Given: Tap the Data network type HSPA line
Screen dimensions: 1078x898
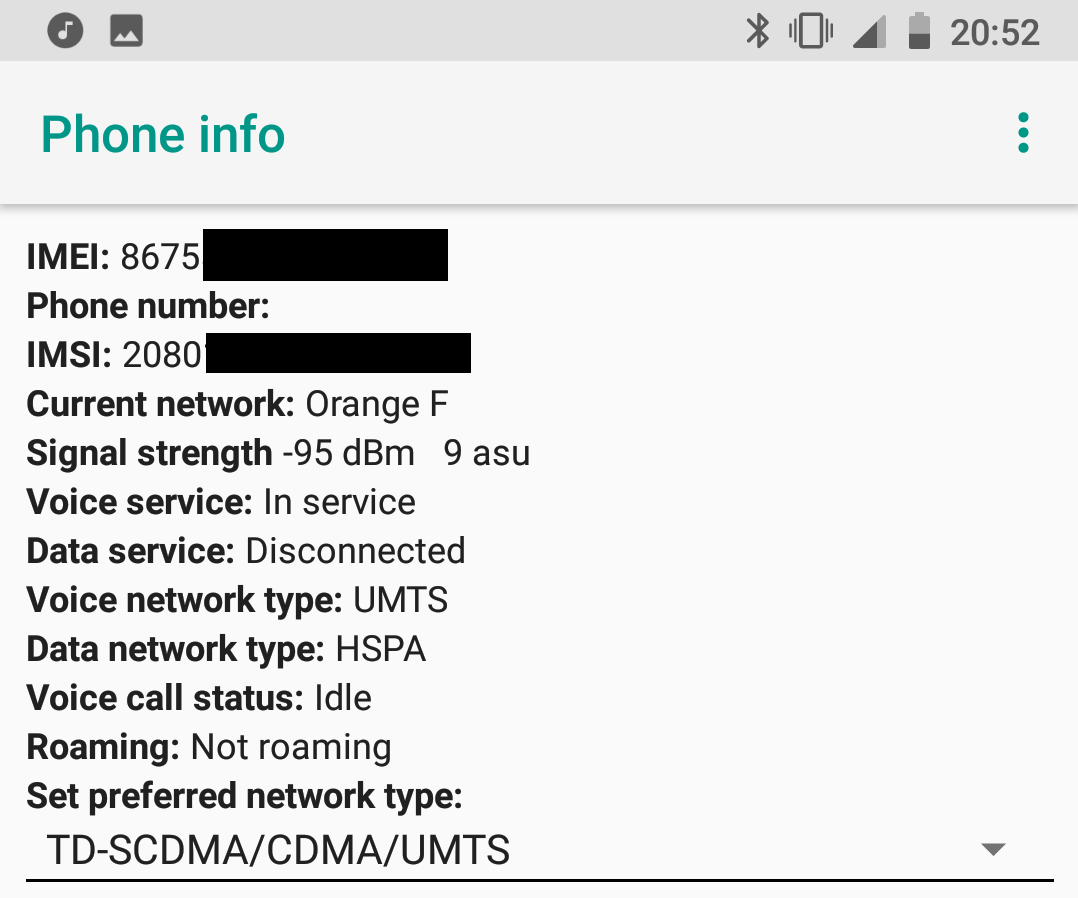Looking at the screenshot, I should click(226, 649).
